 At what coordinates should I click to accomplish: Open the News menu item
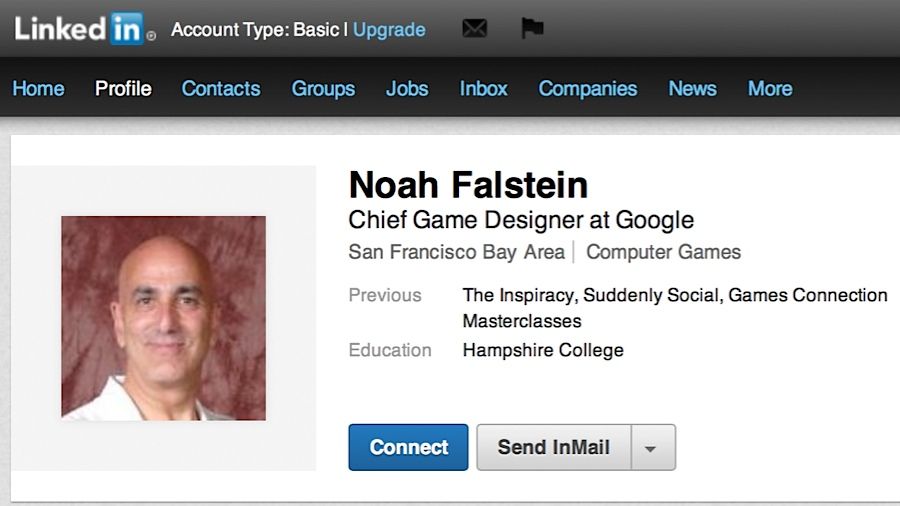coord(692,88)
